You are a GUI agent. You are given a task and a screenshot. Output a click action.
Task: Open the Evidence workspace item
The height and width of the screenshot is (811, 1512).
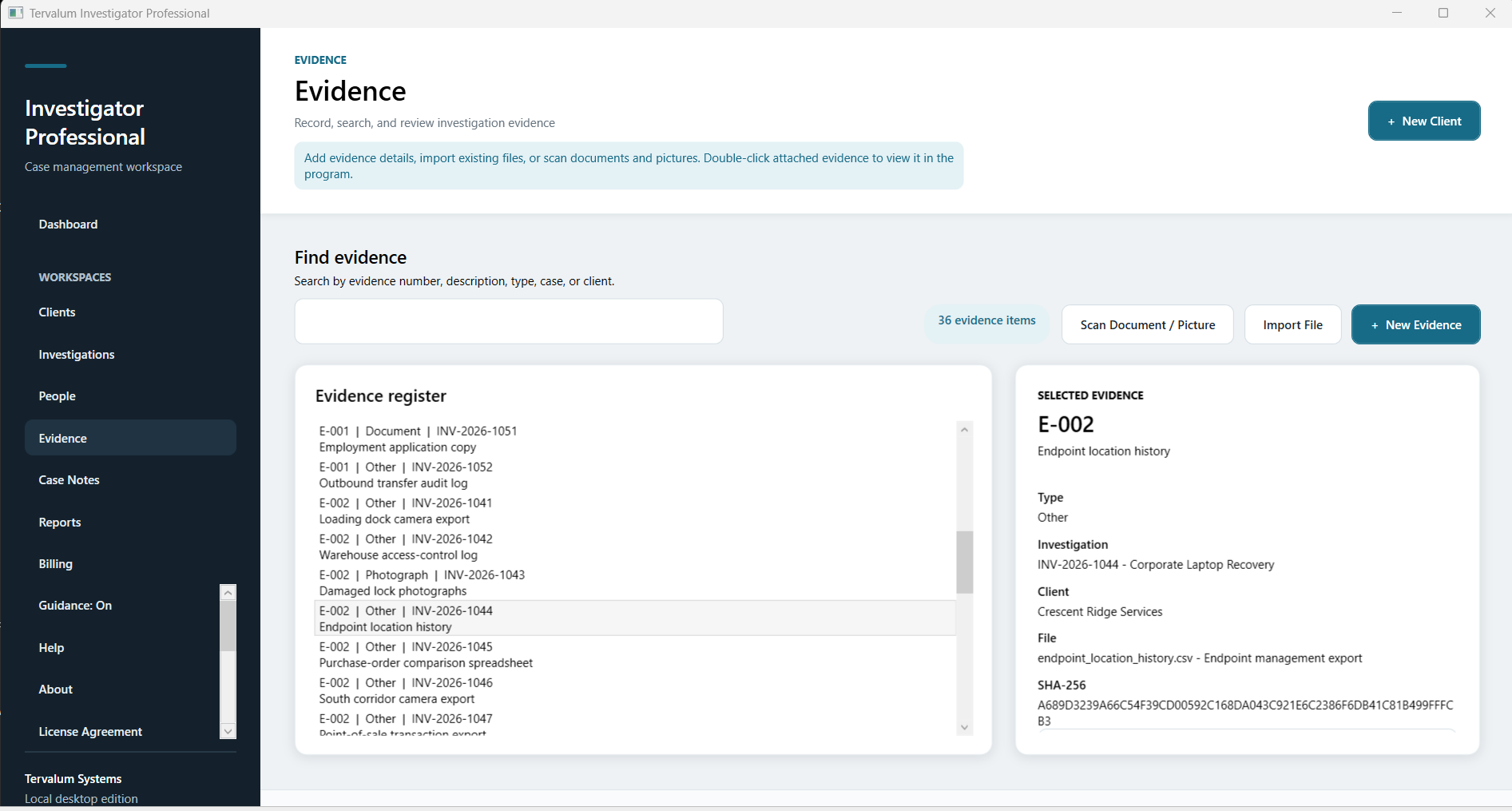coord(130,438)
